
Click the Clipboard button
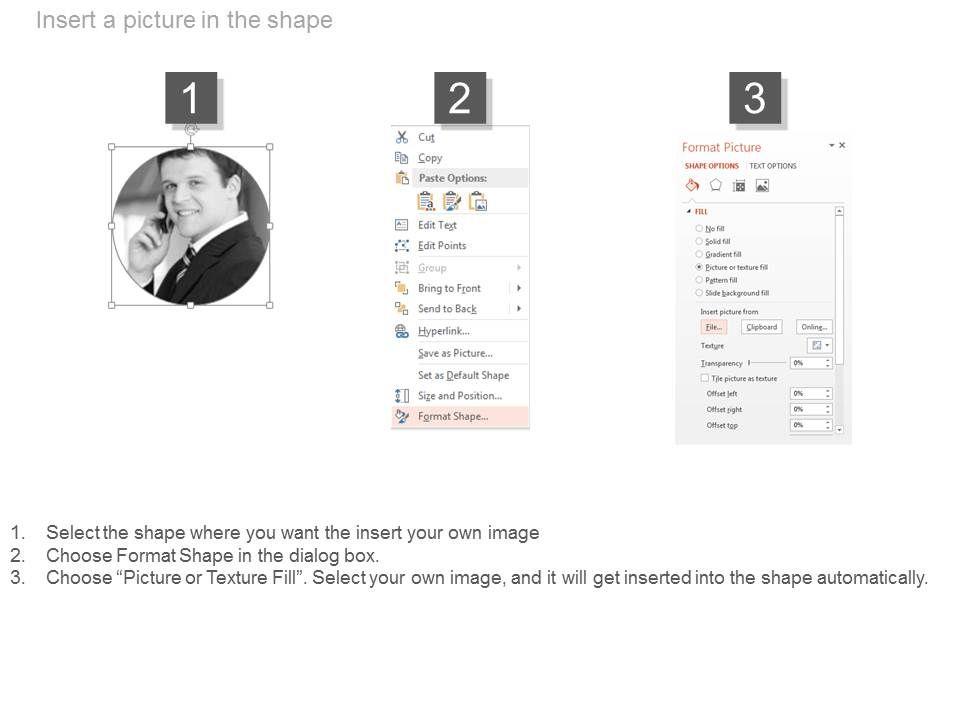761,327
